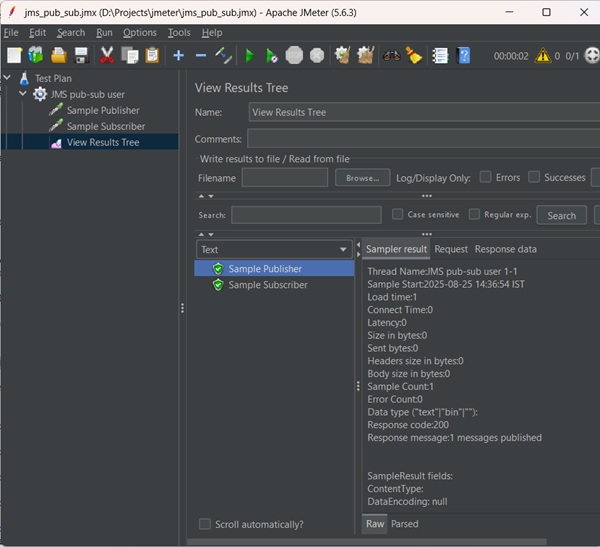Click the Browse... button
This screenshot has width=600, height=547.
[362, 178]
